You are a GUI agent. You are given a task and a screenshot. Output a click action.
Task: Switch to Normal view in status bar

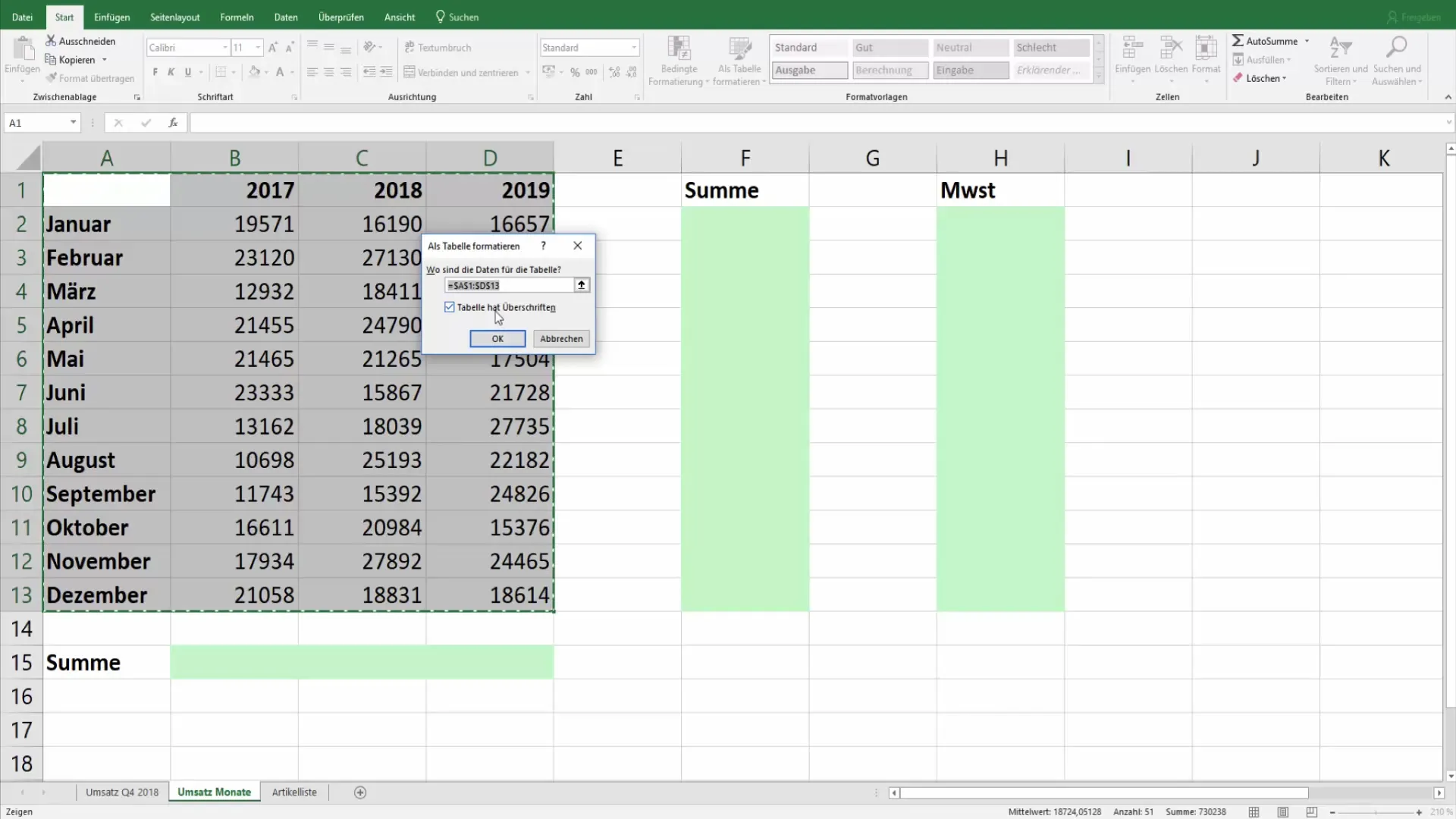pos(1254,812)
